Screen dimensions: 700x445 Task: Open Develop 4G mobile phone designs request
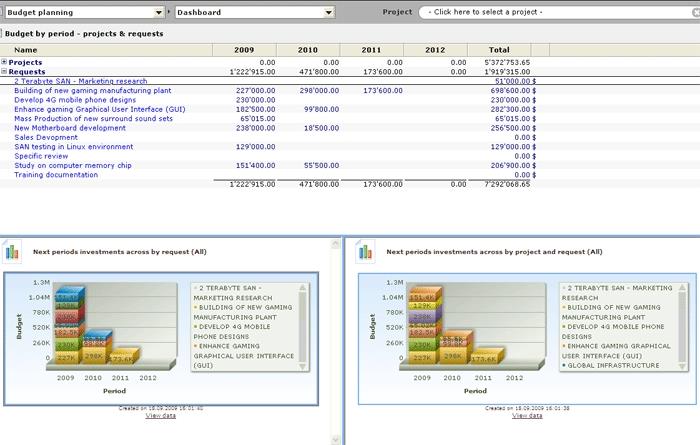(75, 100)
